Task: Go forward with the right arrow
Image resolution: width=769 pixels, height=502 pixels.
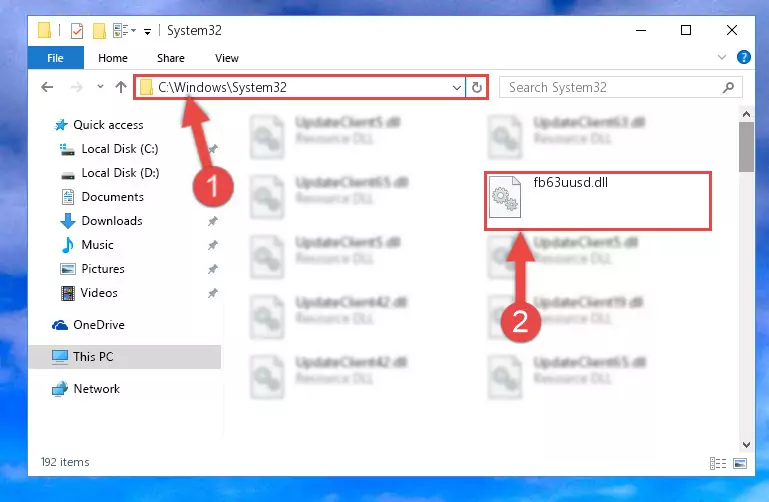Action: (x=77, y=87)
